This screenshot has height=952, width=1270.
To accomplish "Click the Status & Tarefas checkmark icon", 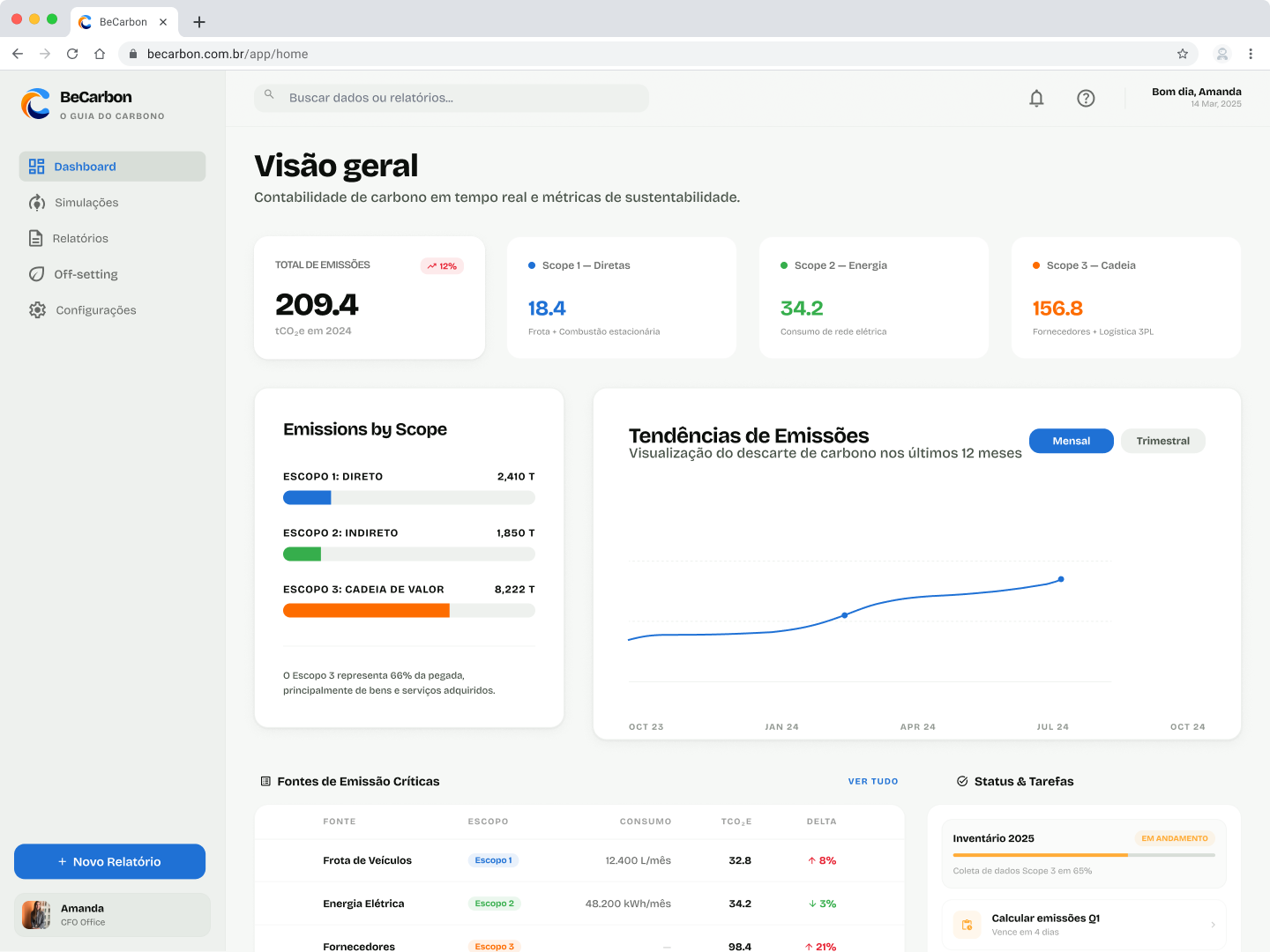I will coord(961,780).
